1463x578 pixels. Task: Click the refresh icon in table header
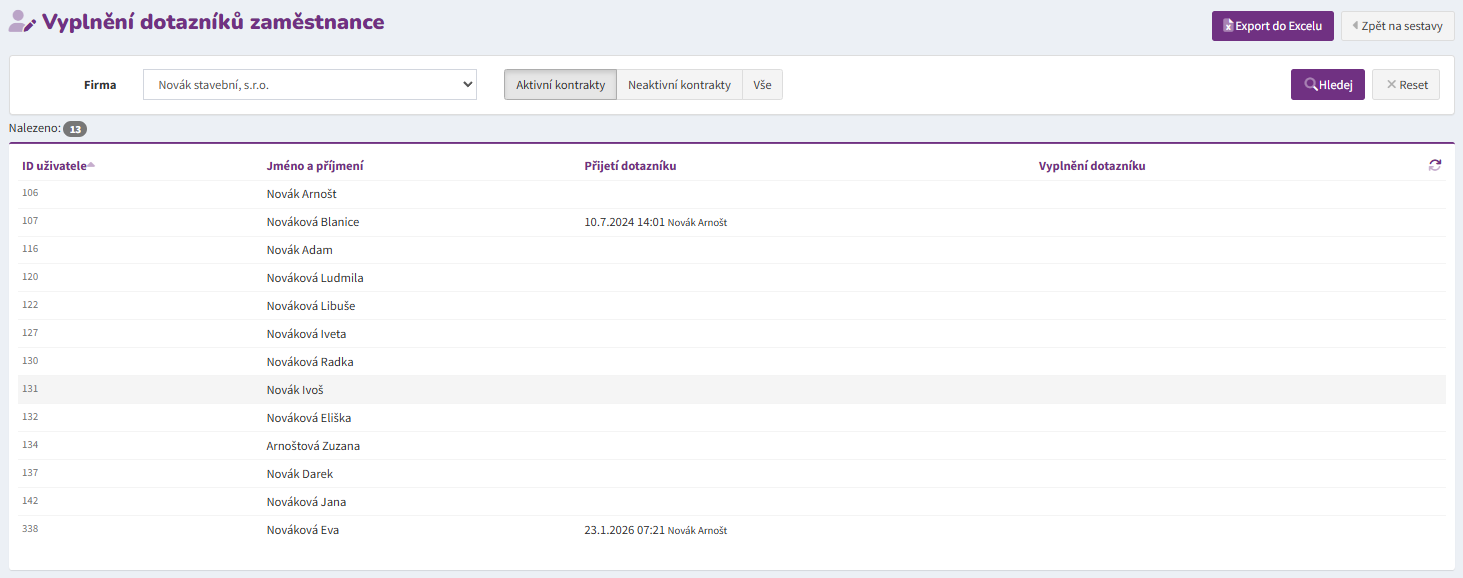[x=1435, y=165]
